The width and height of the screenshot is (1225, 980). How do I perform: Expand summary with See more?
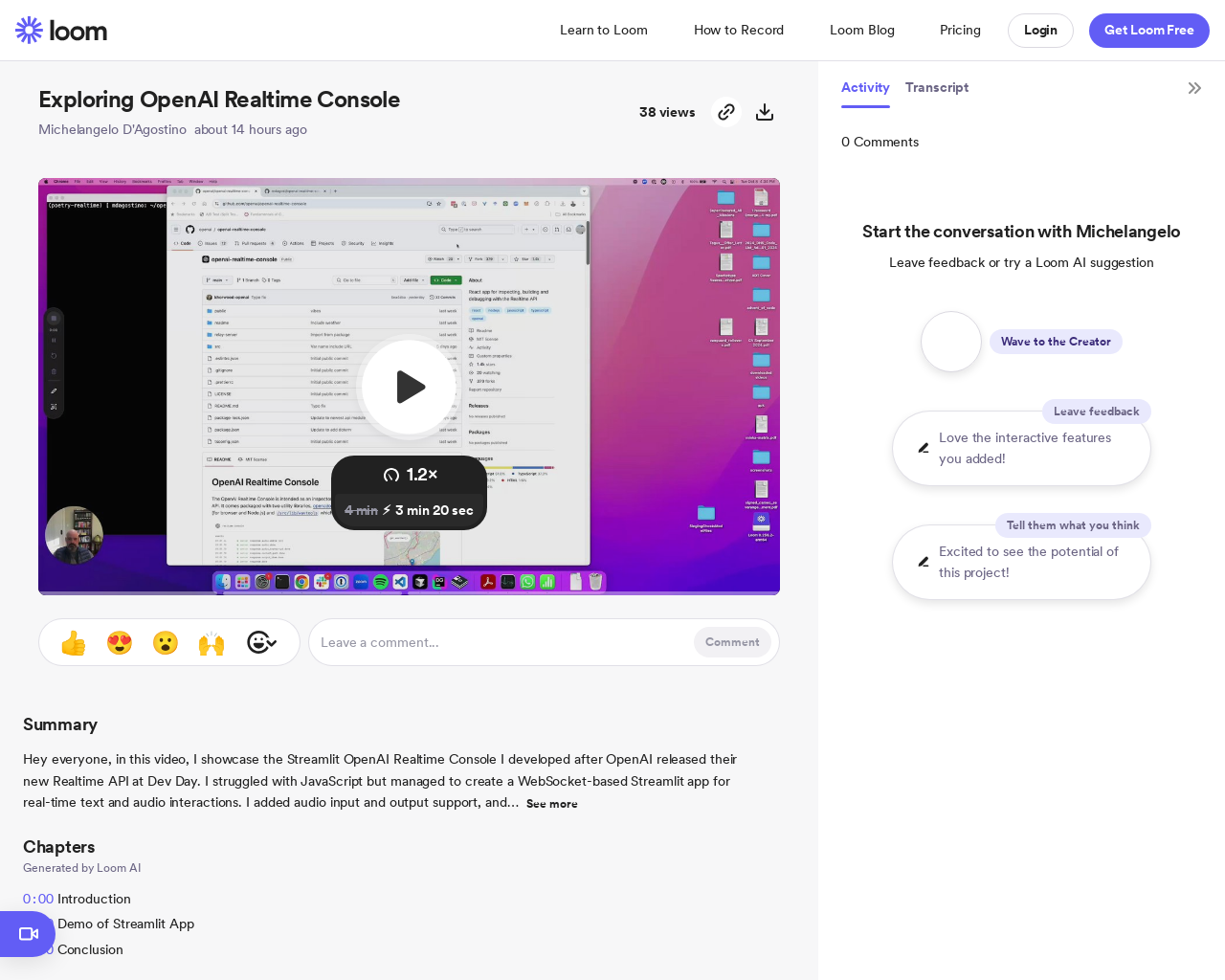pyautogui.click(x=552, y=804)
